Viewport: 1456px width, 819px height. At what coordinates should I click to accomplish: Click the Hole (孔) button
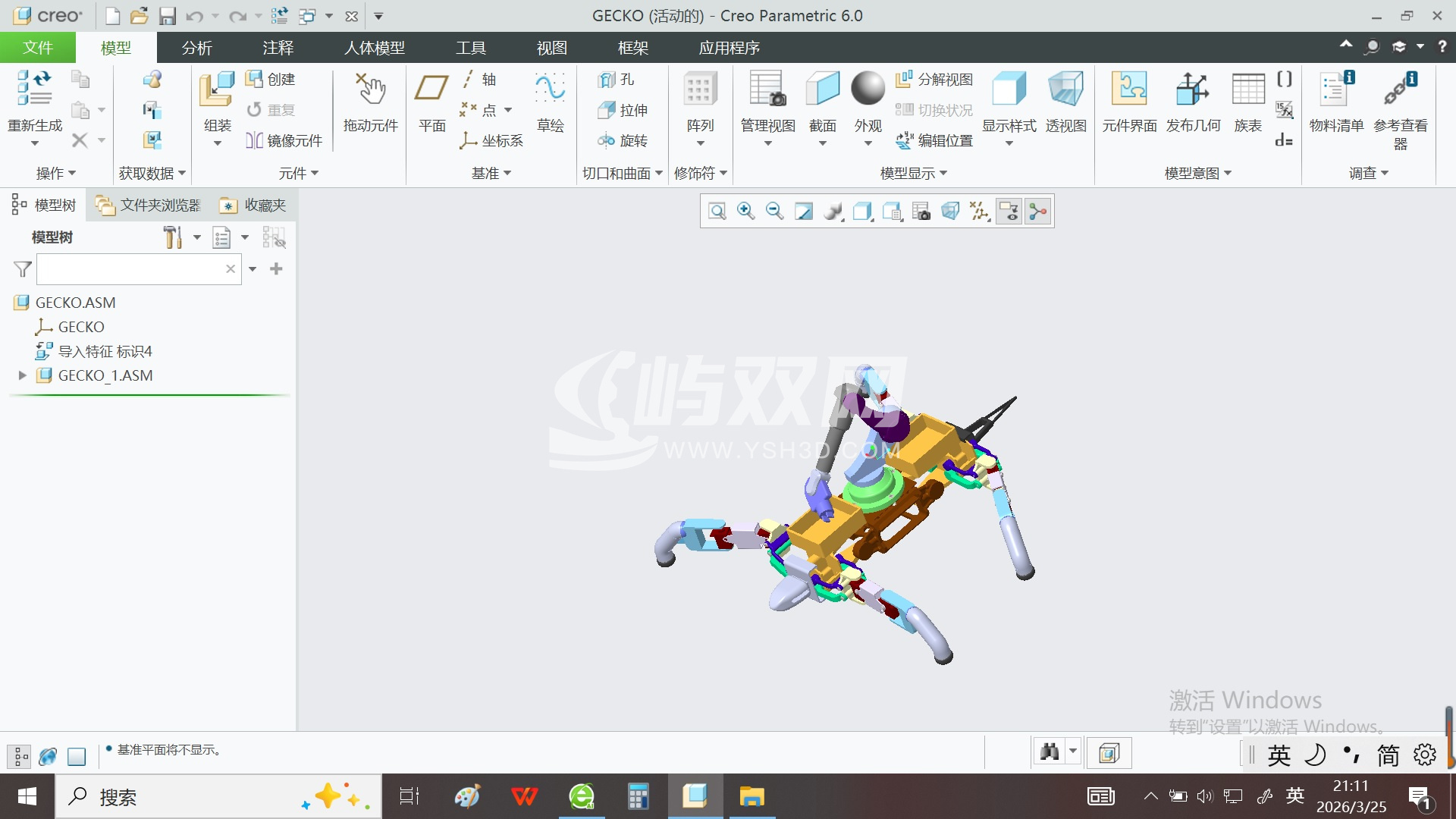(x=616, y=79)
